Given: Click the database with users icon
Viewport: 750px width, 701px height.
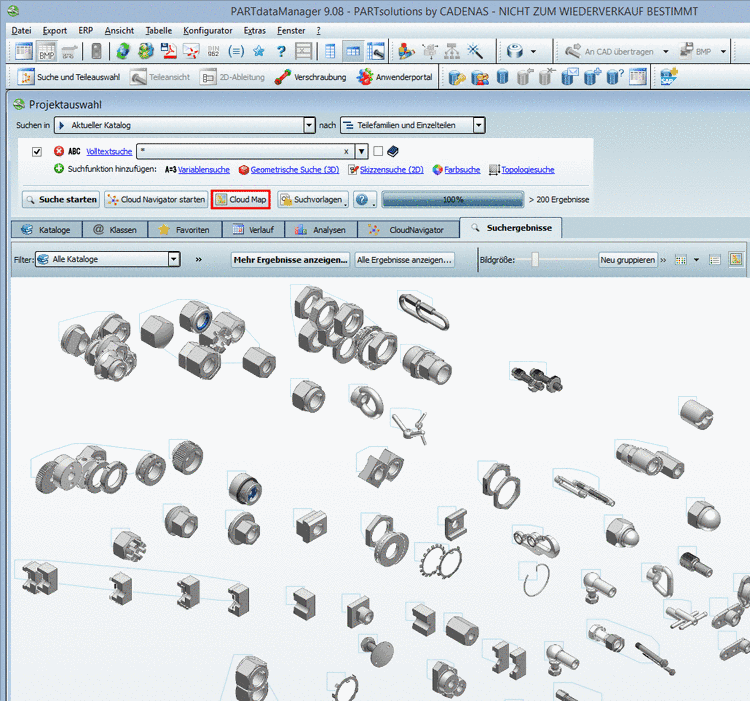Looking at the screenshot, I should coord(480,77).
